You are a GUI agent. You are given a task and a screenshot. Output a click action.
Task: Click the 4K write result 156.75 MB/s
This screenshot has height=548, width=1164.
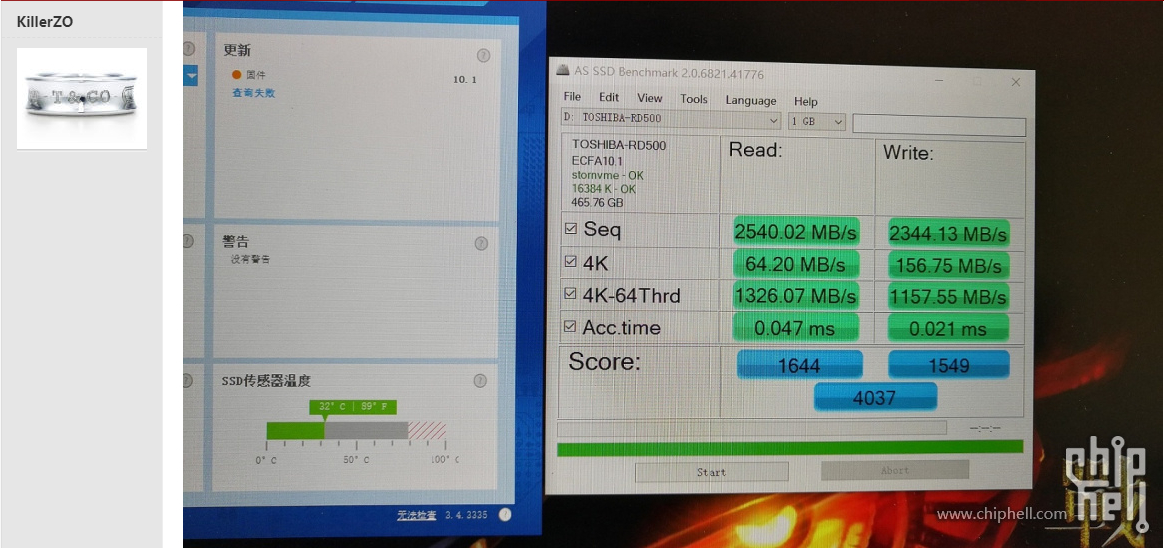(948, 267)
